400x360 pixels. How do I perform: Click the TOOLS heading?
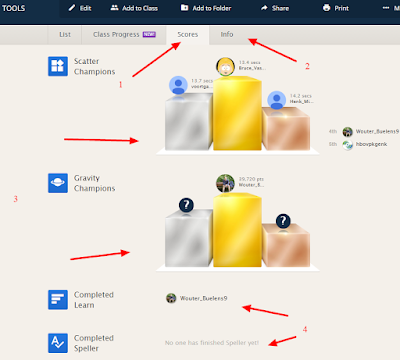(14, 8)
